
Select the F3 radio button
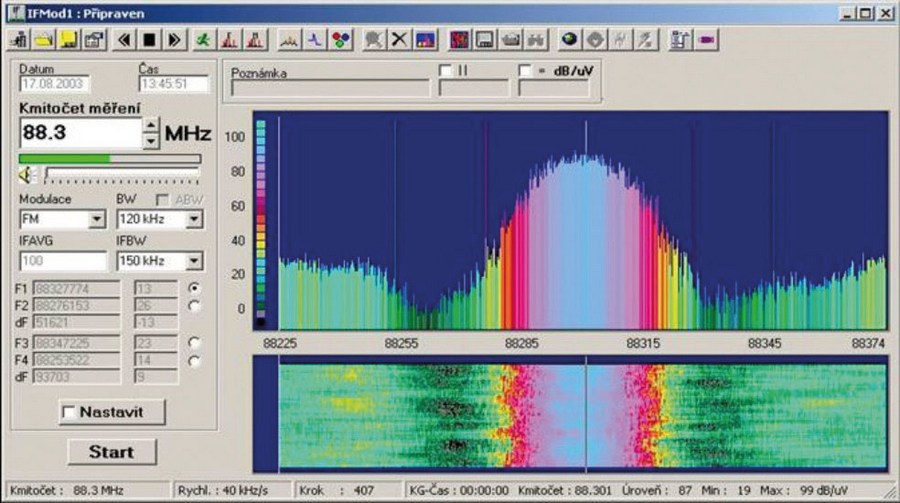point(193,342)
